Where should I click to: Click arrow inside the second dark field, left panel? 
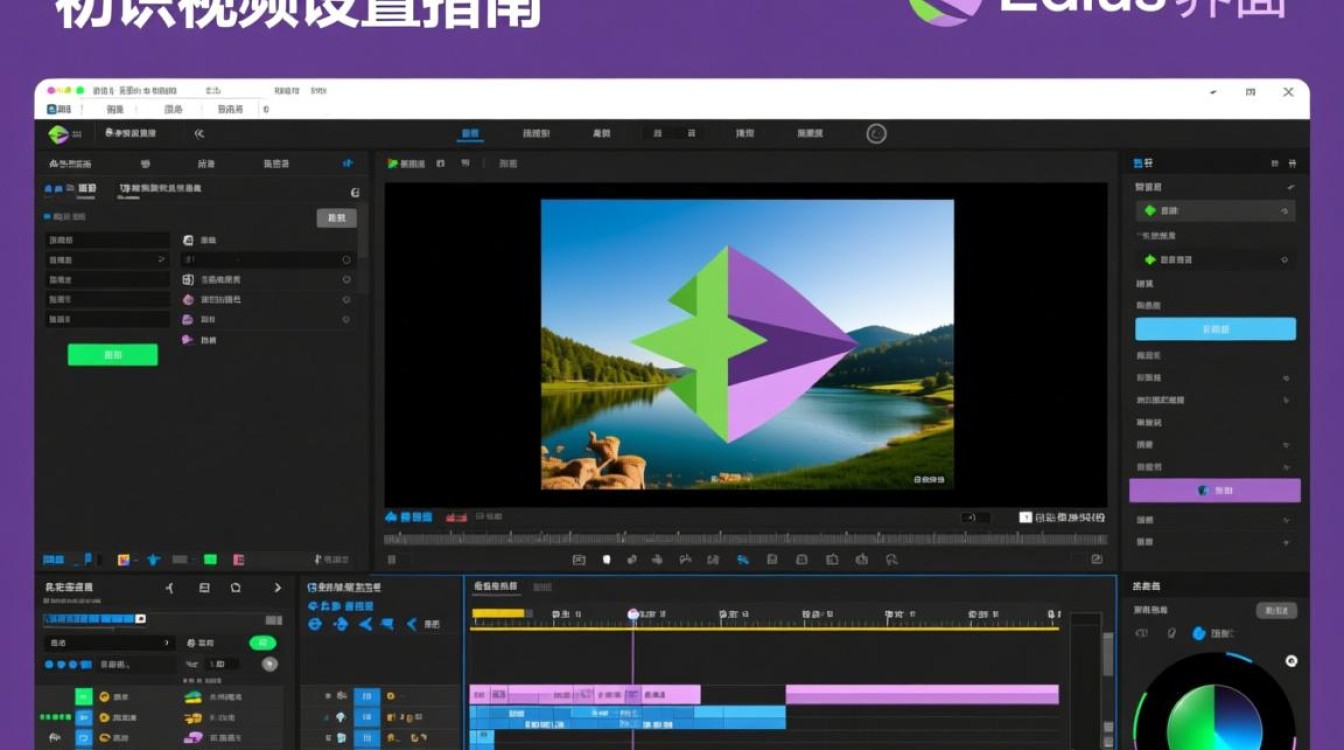click(162, 260)
